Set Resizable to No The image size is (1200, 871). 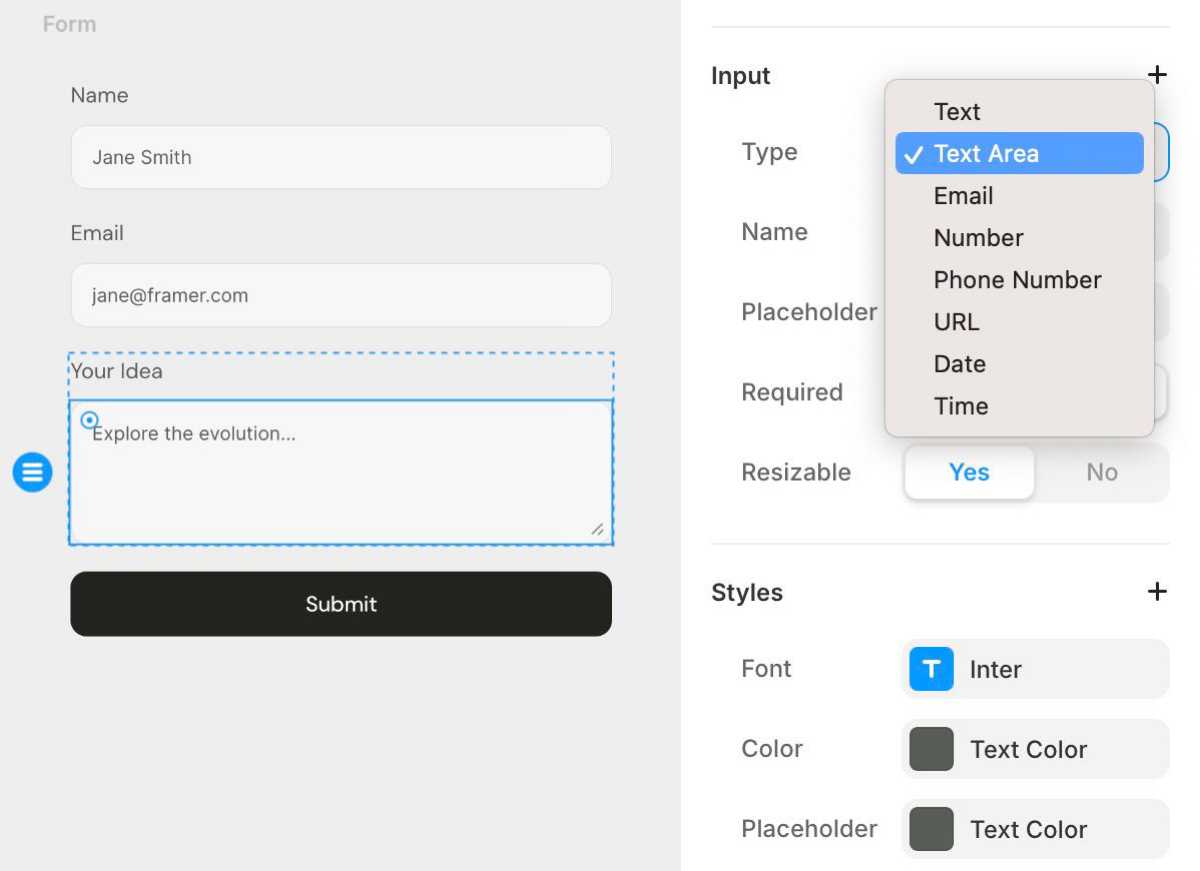pos(1102,472)
